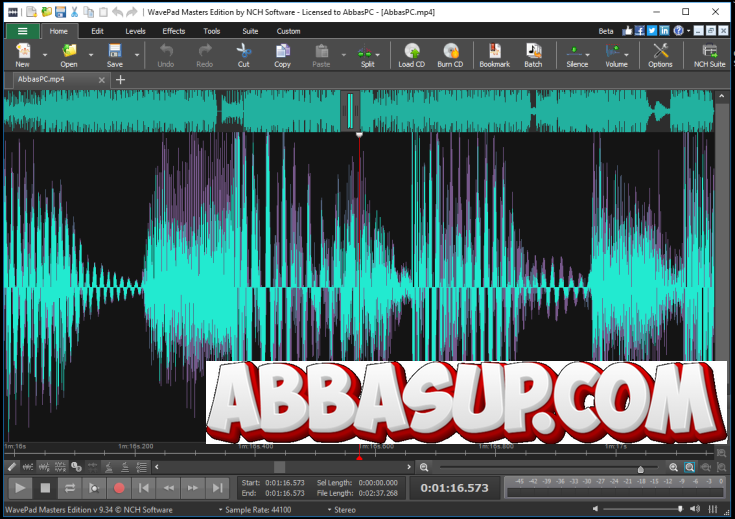Open the Batch converter icon

[533, 51]
